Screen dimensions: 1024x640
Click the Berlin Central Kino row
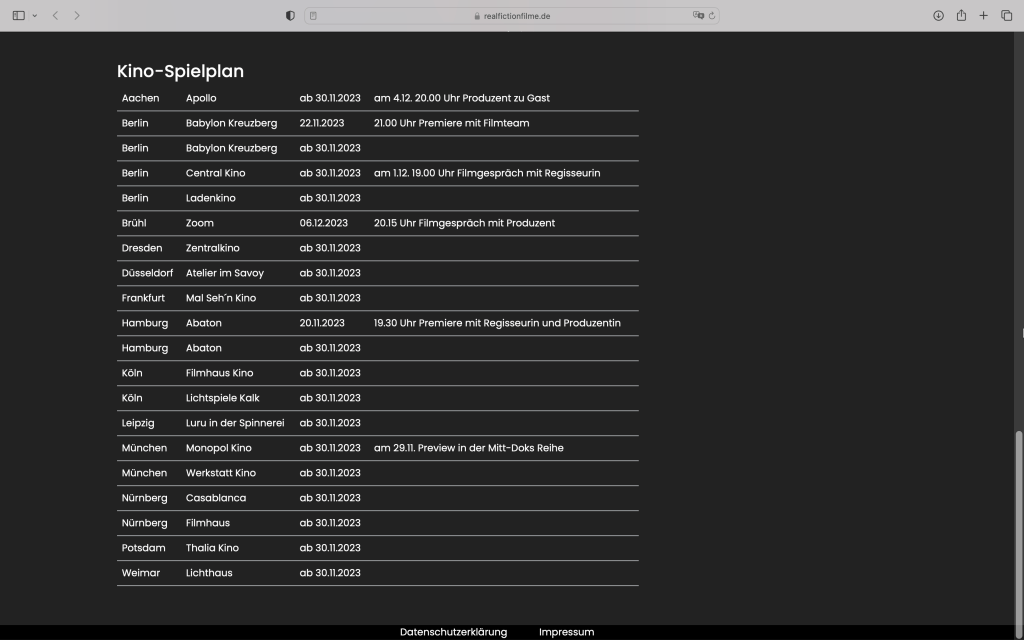(215, 173)
